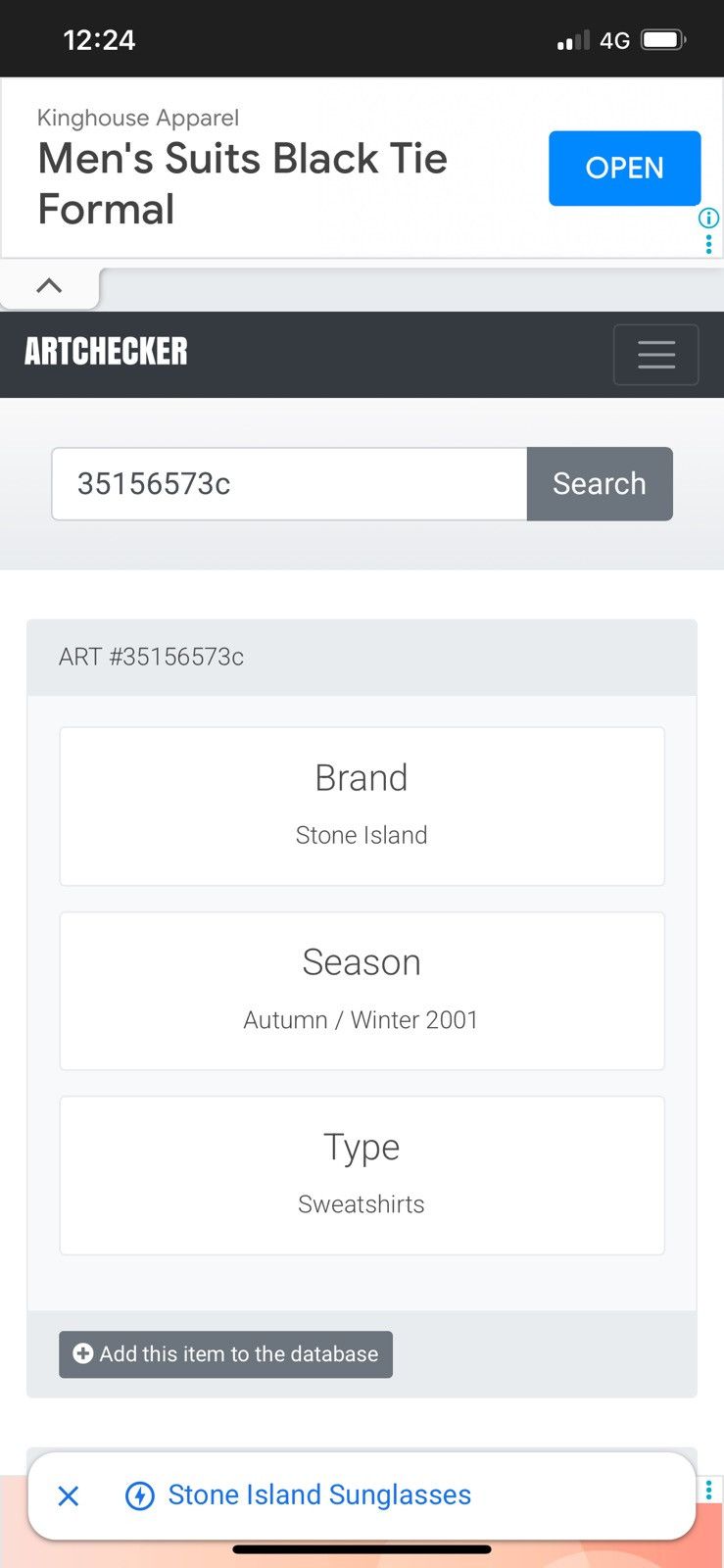Select the Brand Stone Island card
The image size is (724, 1568).
click(362, 807)
